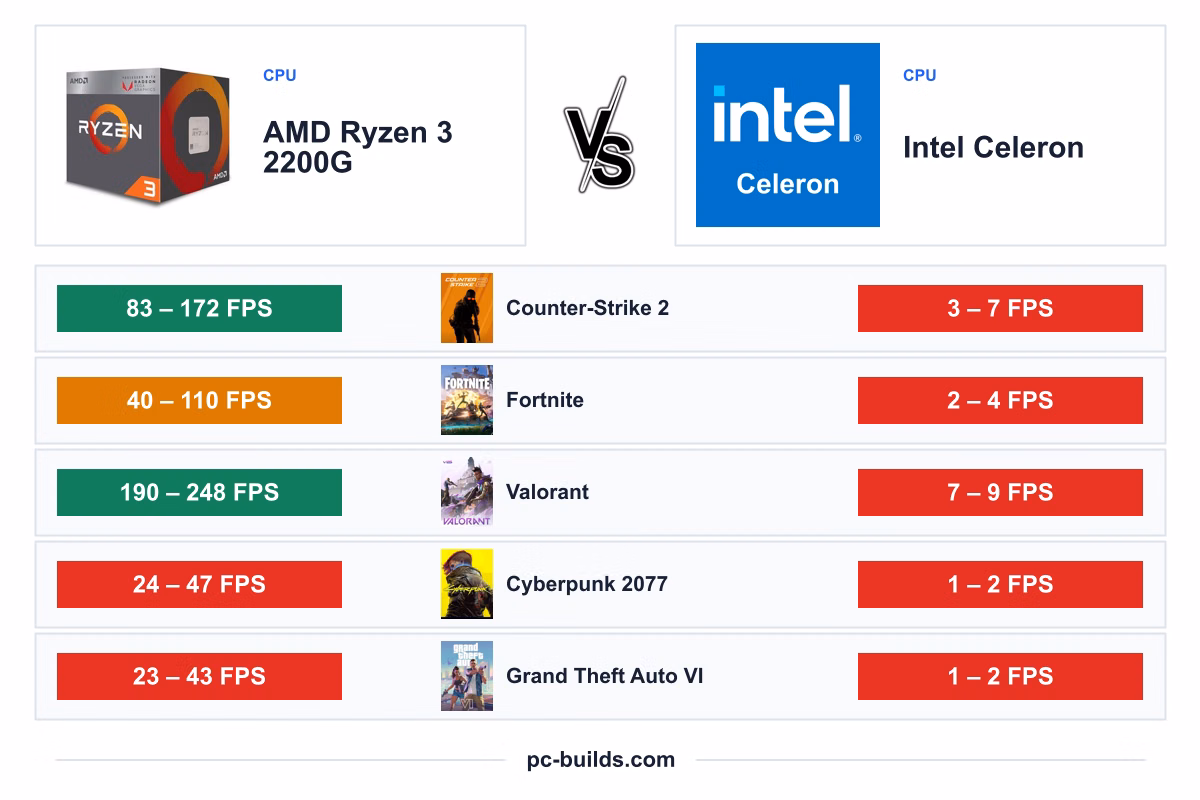1200x800 pixels.
Task: Click the Grand Theft Auto VI label
Action: point(605,676)
